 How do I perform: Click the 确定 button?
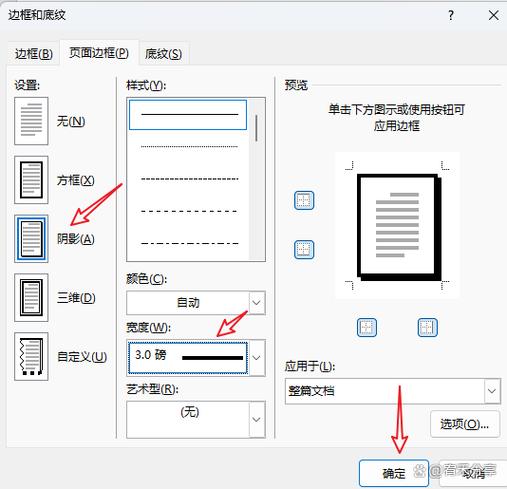coord(394,474)
